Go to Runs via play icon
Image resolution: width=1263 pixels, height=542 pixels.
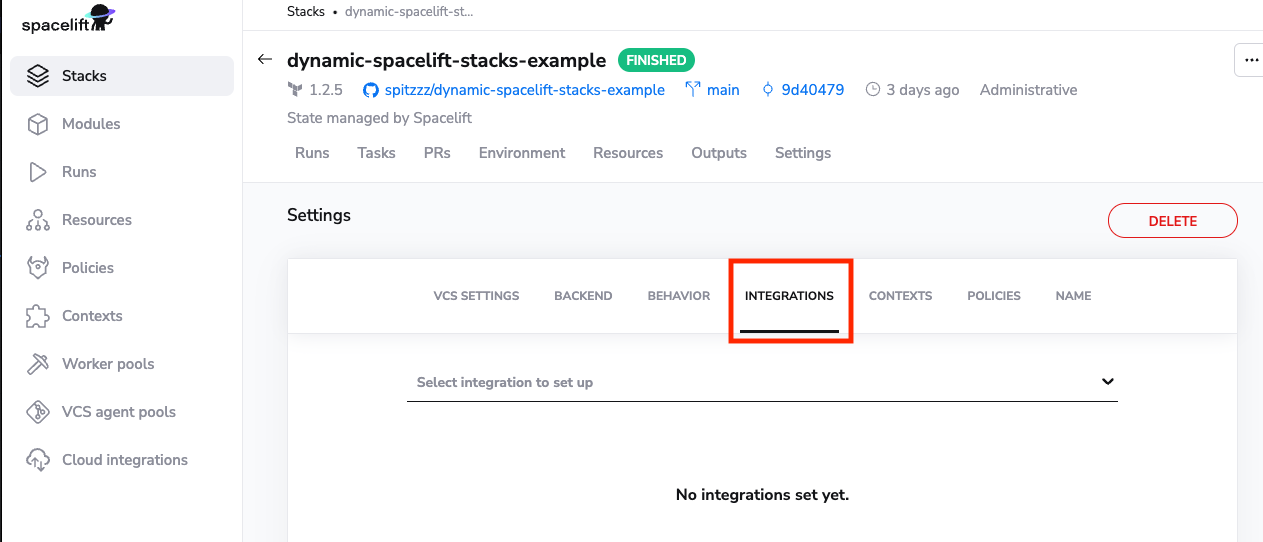pos(38,172)
